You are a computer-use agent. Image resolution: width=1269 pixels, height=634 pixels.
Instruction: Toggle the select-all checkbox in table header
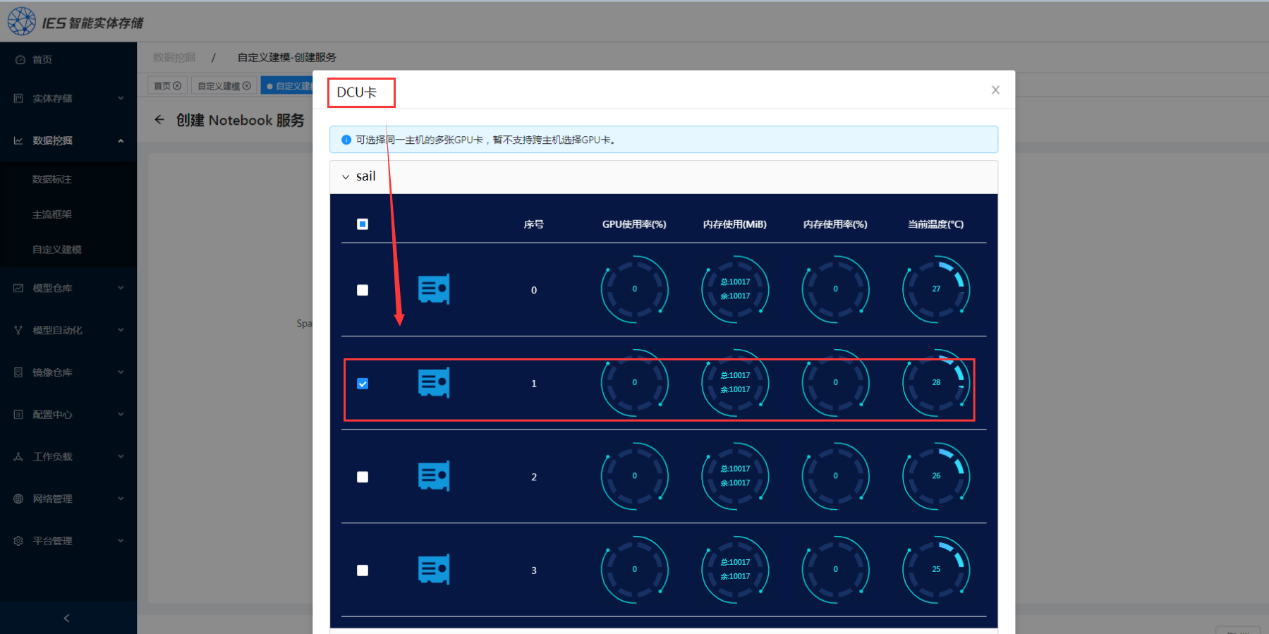pyautogui.click(x=362, y=224)
